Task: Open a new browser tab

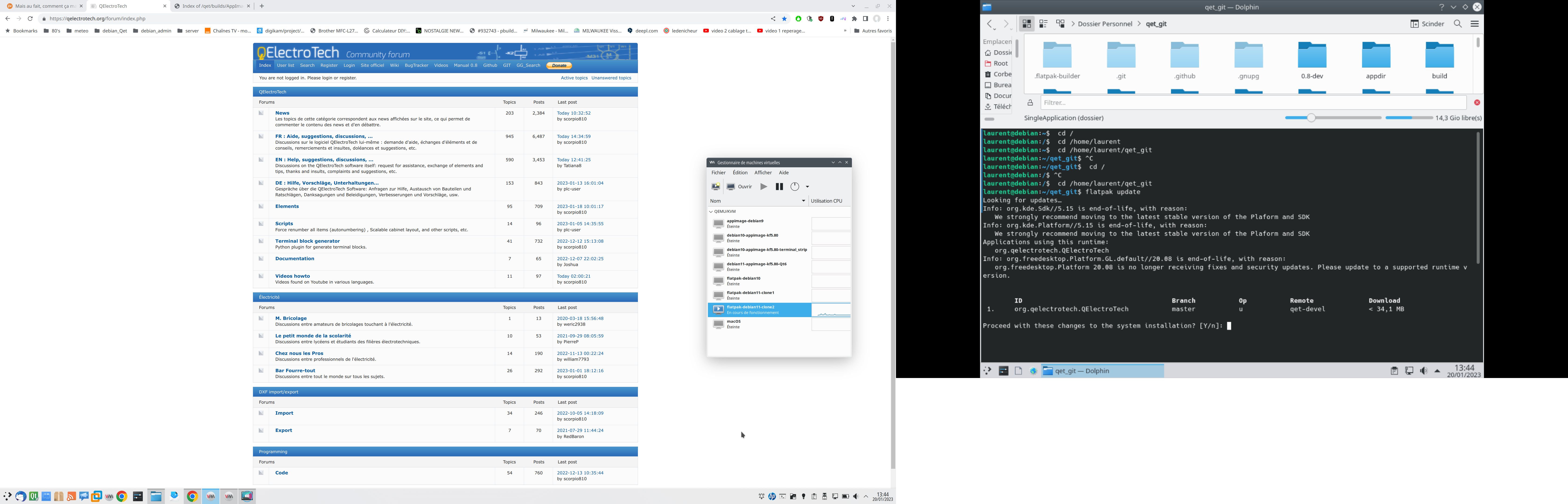Action: coord(262,6)
